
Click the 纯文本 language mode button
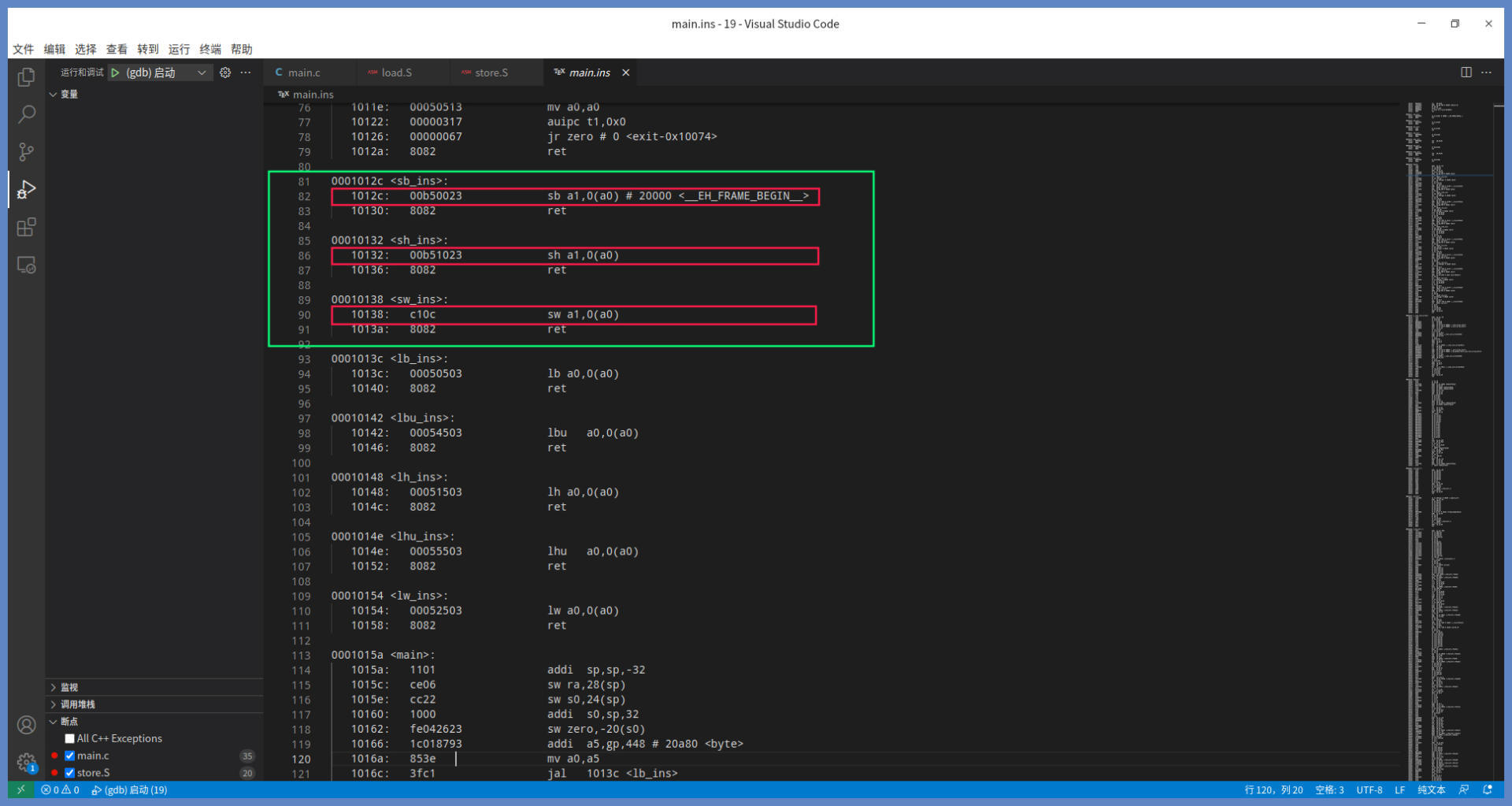click(1431, 789)
